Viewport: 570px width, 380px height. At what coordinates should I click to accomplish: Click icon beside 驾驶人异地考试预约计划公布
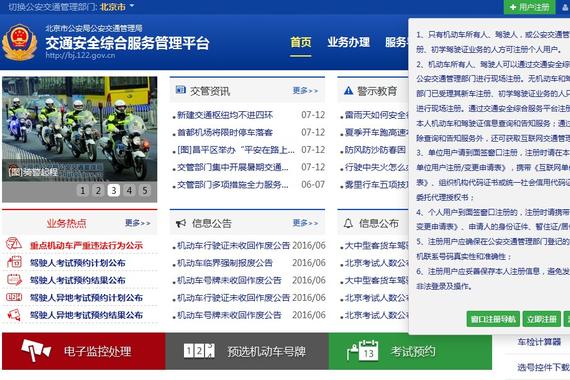click(14, 297)
